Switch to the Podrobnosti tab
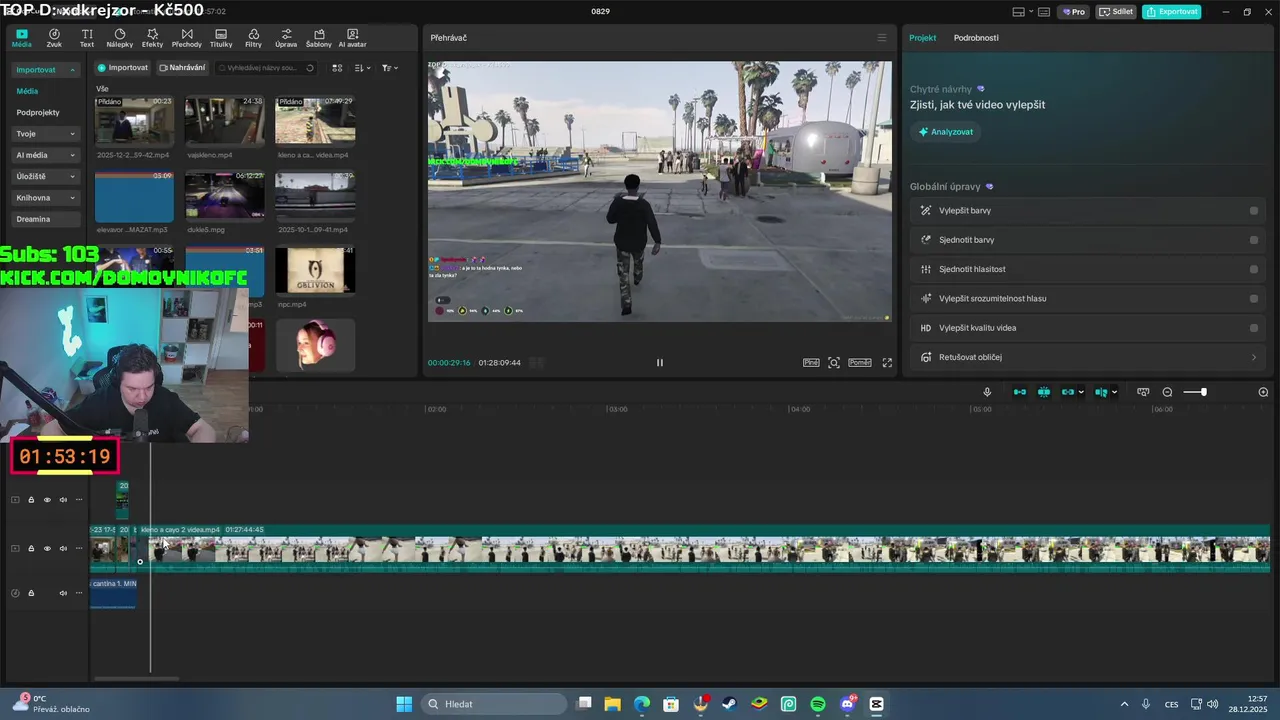 tap(976, 38)
